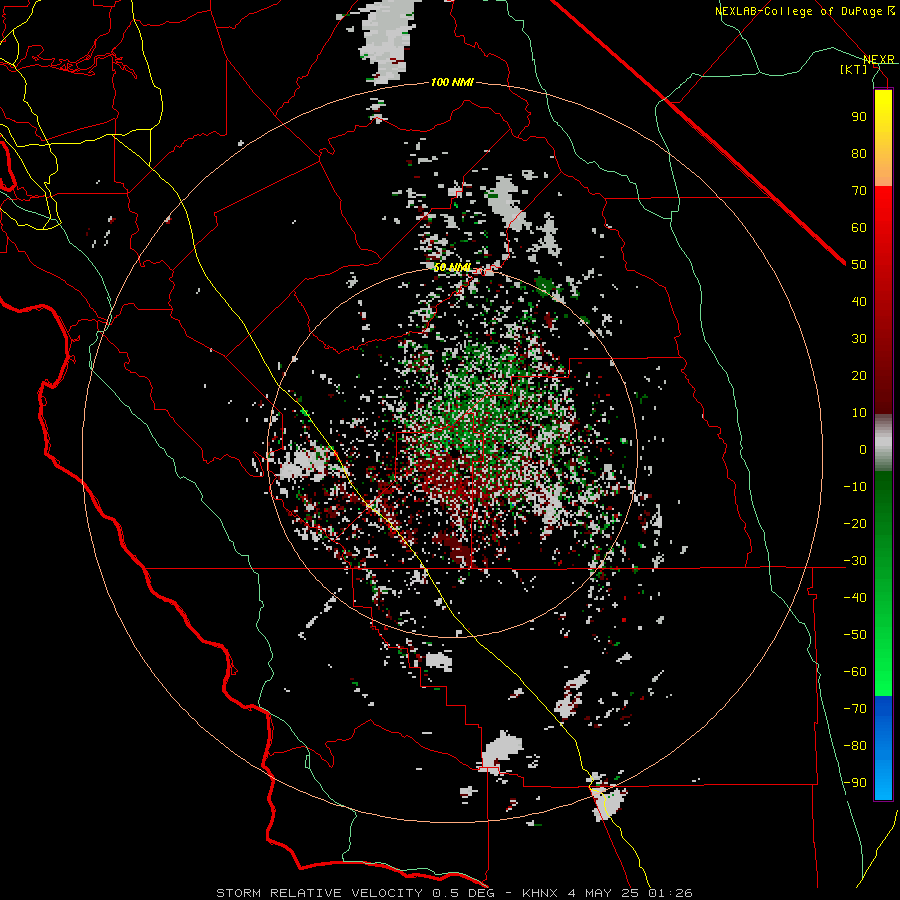This screenshot has height=900, width=900.
Task: Click the -30 value on velocity scale
Action: [855, 561]
